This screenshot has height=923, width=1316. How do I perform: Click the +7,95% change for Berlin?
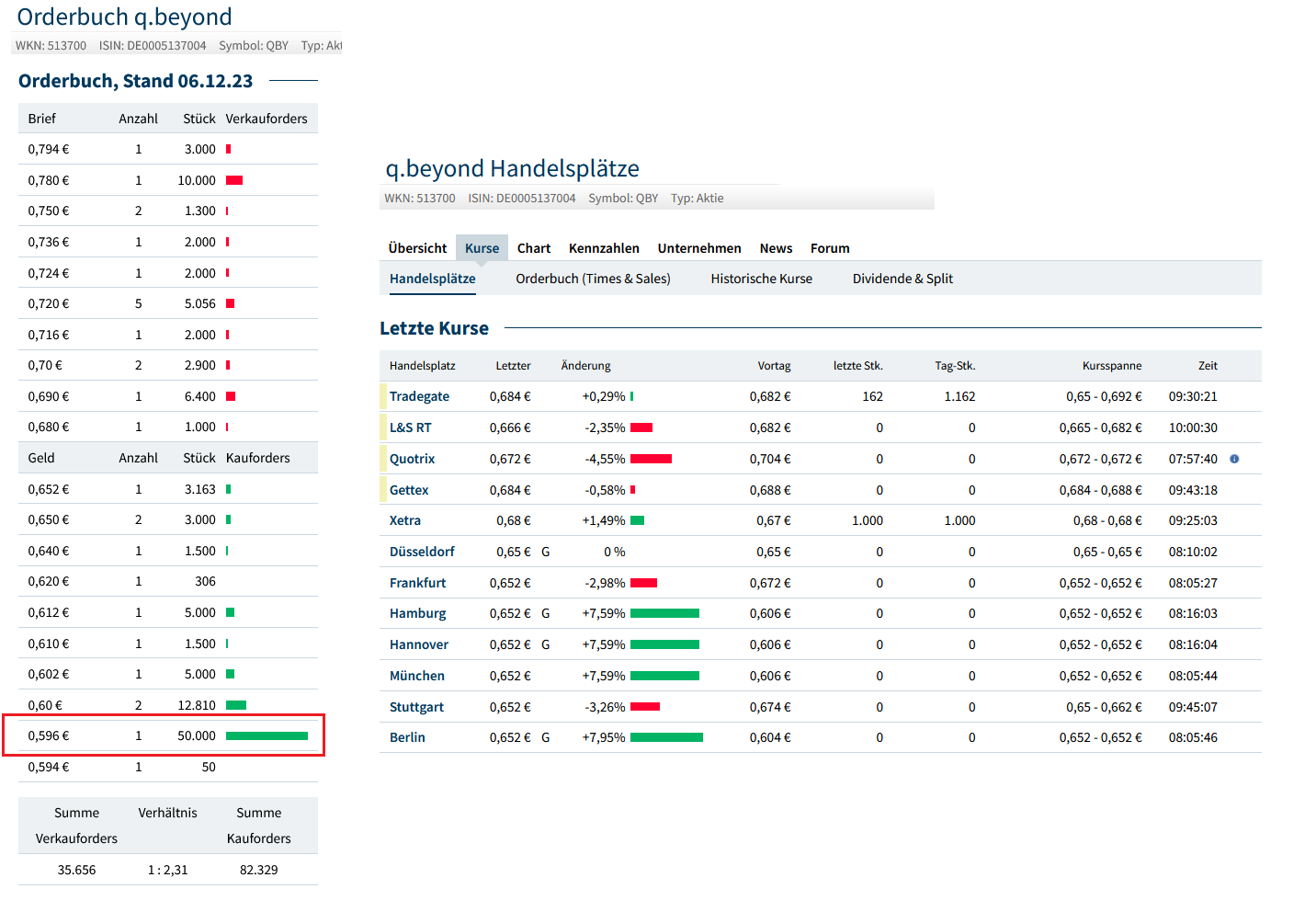[604, 737]
